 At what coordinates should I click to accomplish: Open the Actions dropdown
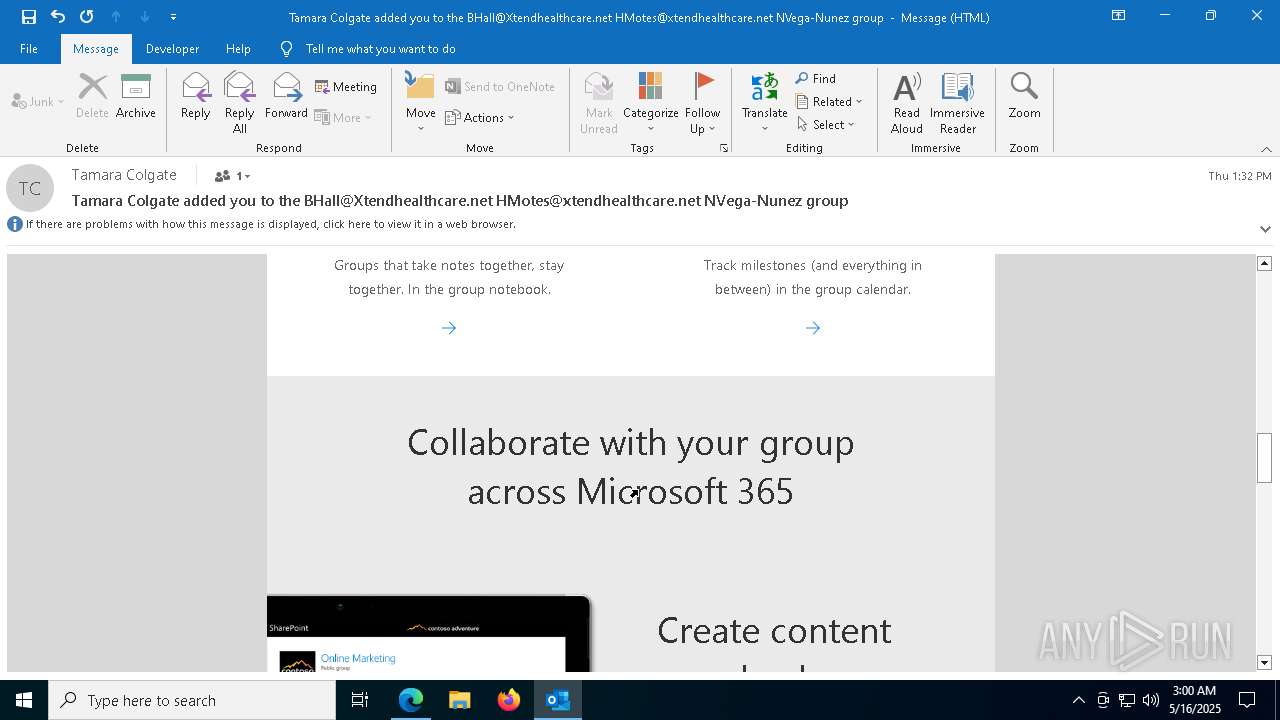(x=480, y=117)
